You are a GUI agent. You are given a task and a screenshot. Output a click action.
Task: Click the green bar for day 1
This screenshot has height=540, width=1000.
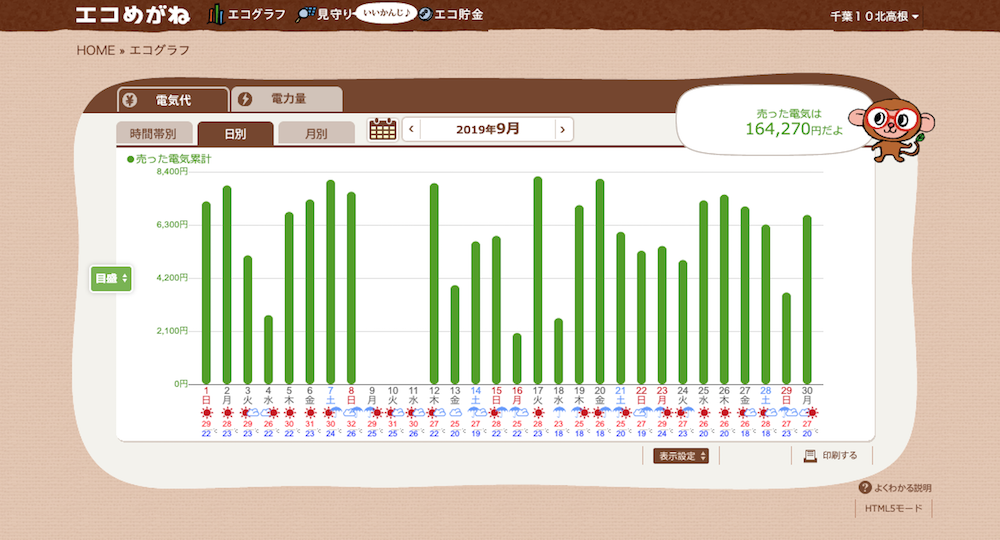(x=206, y=293)
